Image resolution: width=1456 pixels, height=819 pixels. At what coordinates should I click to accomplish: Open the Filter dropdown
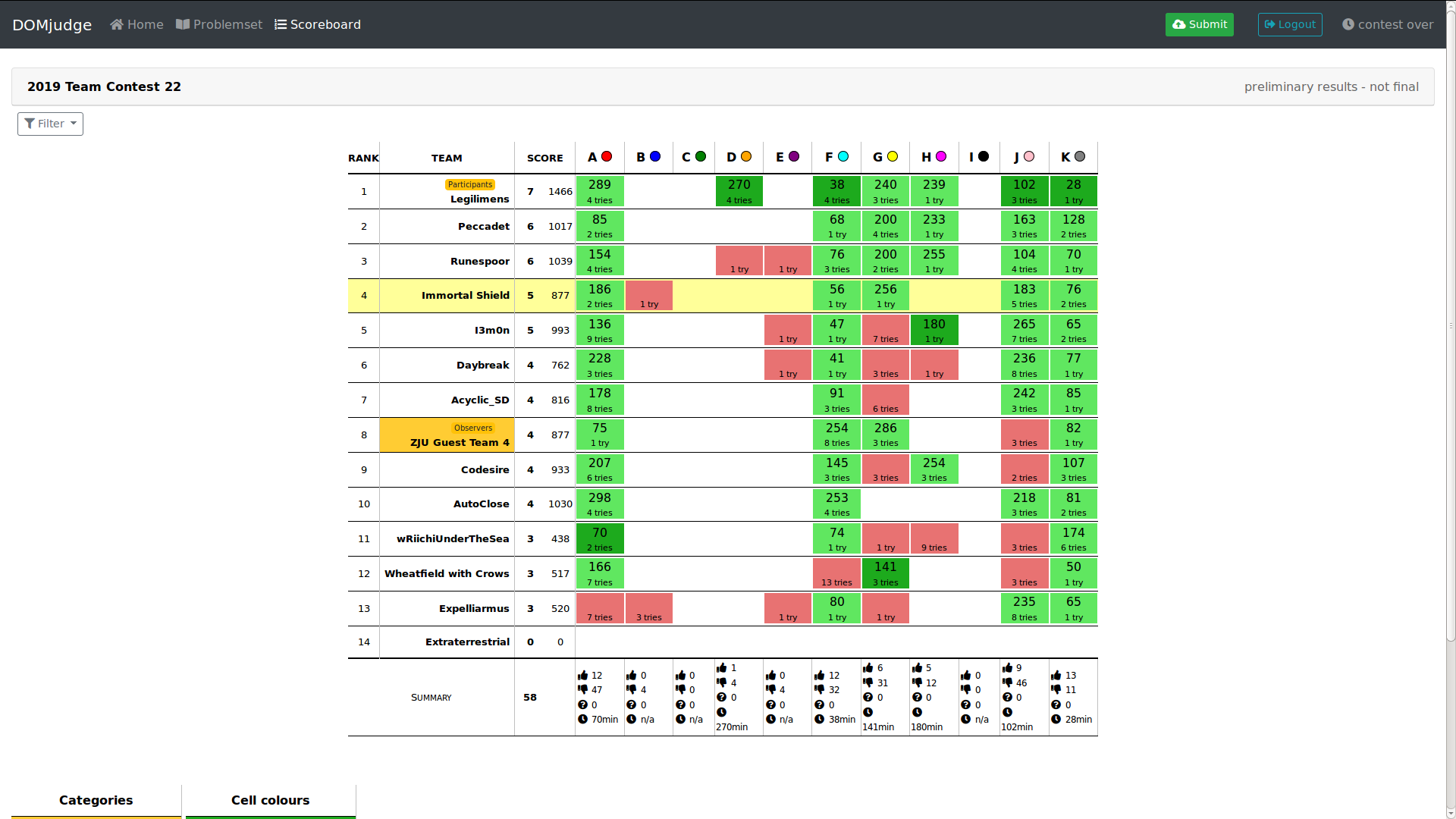click(x=50, y=124)
